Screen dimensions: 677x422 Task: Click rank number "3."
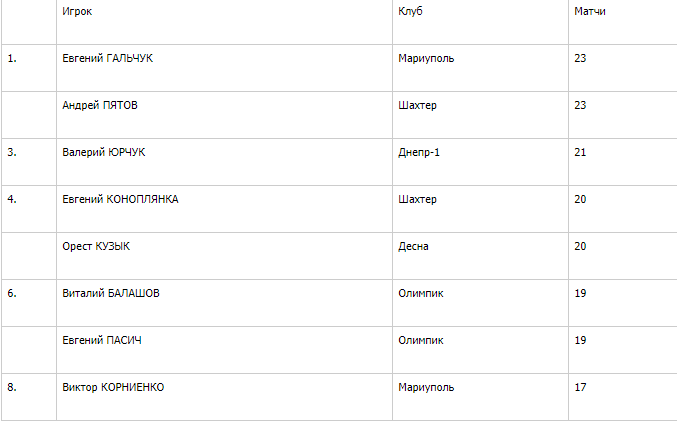pyautogui.click(x=12, y=152)
